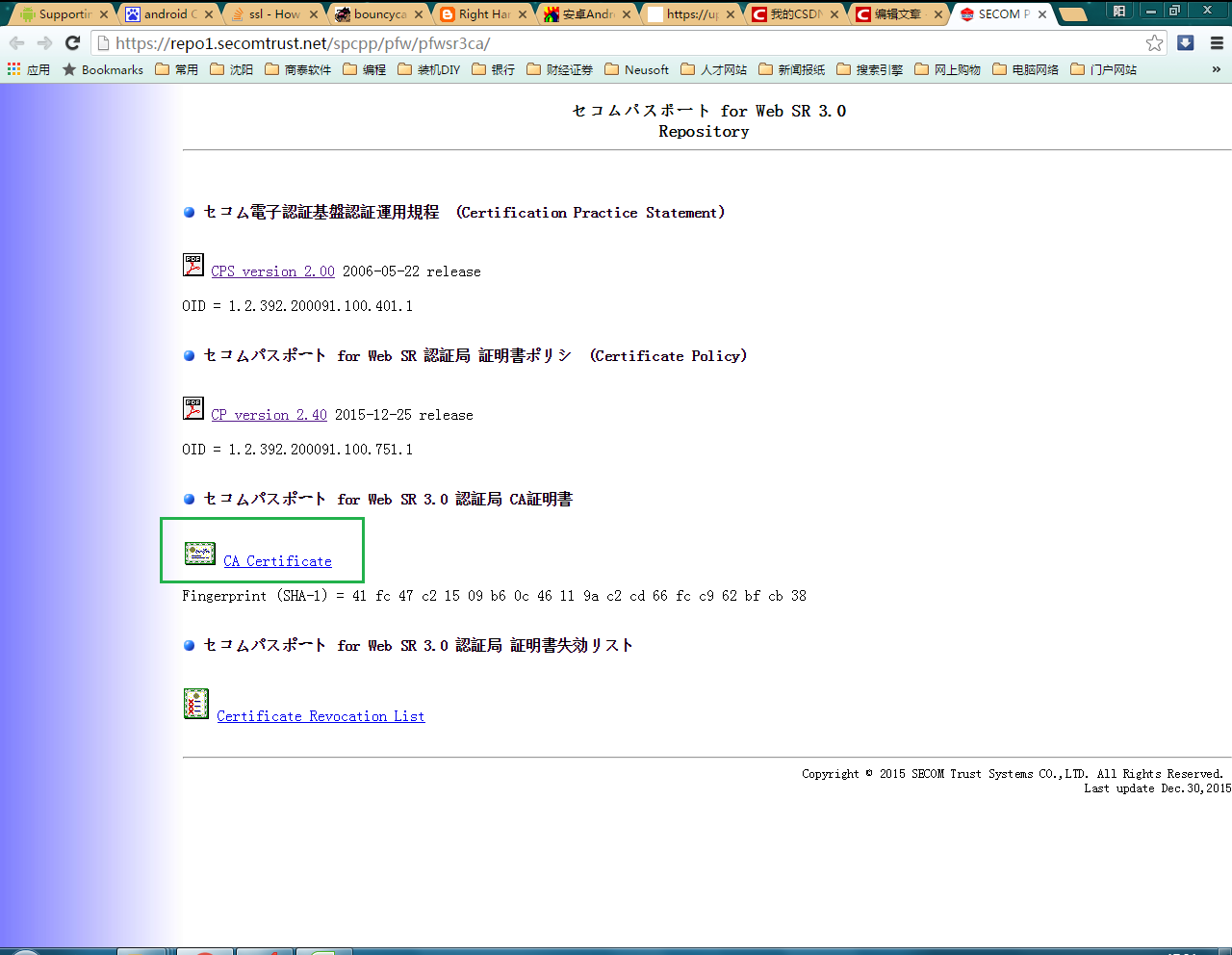This screenshot has height=955, width=1232.
Task: Click the download extension icon in toolbar
Action: 1186,43
